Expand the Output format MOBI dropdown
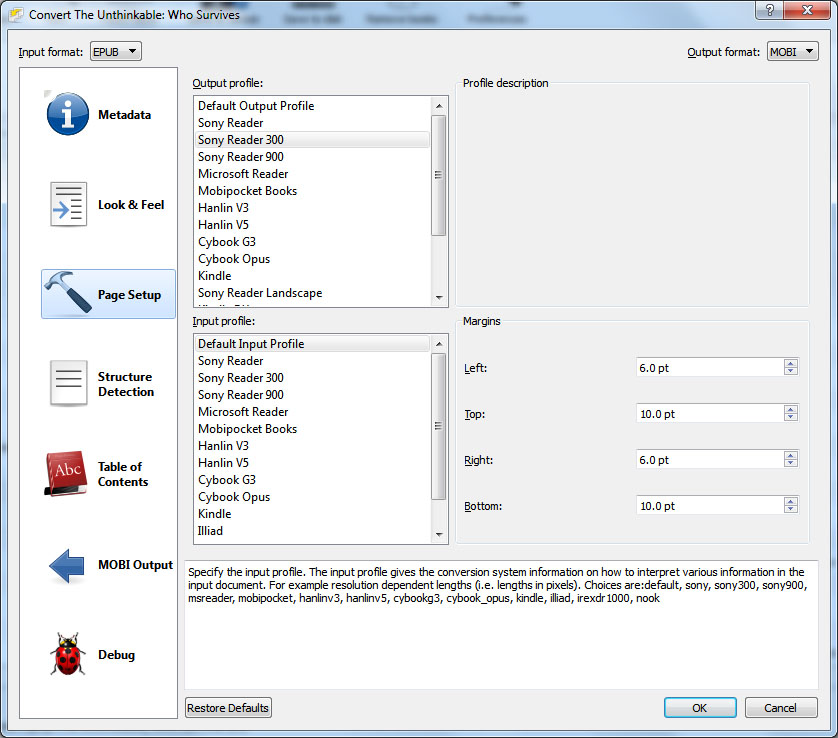 coord(793,52)
